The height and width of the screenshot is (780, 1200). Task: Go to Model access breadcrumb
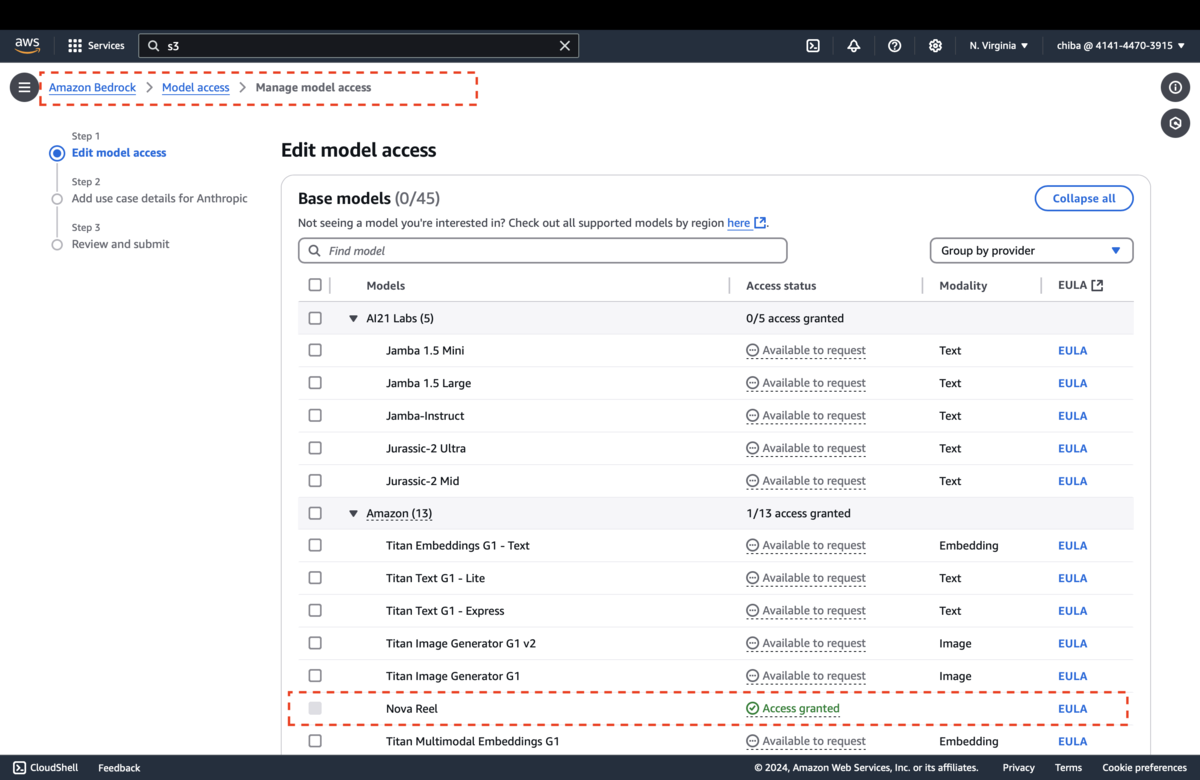coord(196,88)
